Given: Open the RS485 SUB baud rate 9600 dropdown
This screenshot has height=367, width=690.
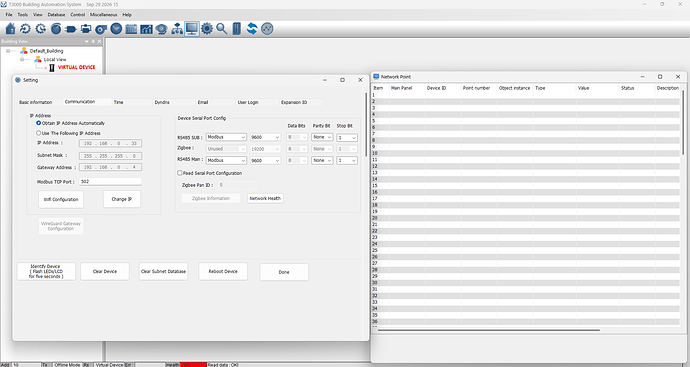Looking at the screenshot, I should coord(265,137).
